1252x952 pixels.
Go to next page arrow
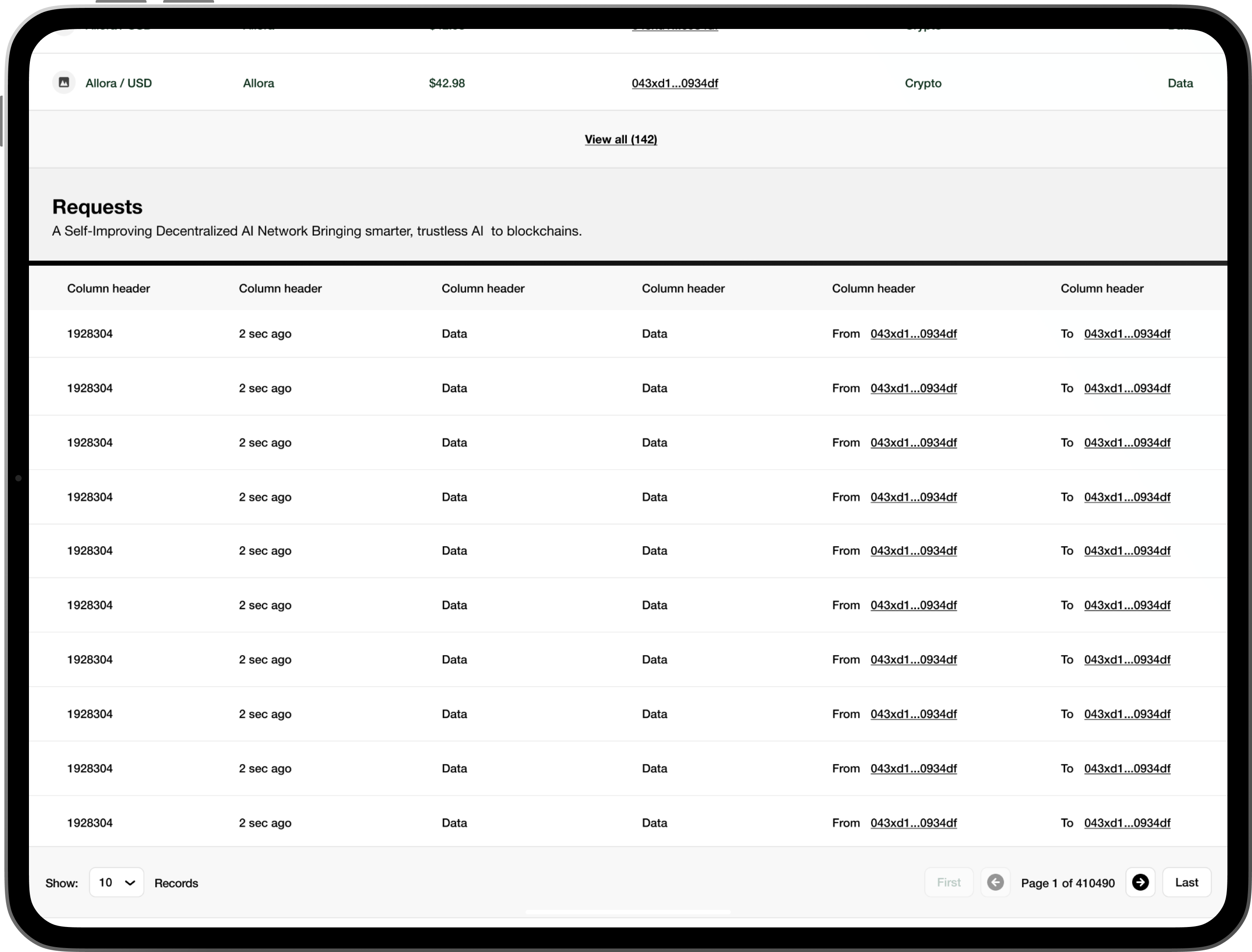[x=1140, y=882]
